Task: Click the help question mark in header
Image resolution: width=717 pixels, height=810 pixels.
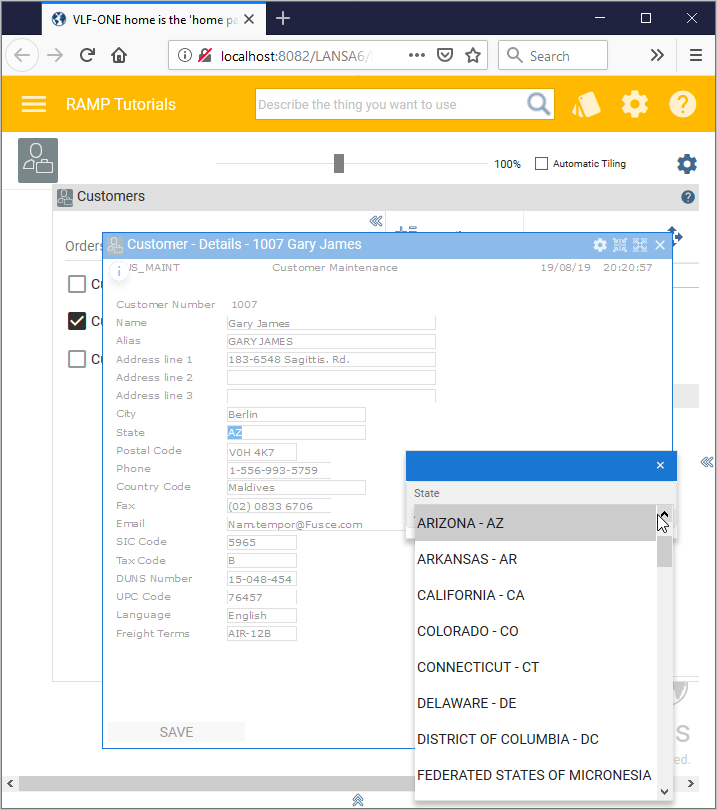Action: coord(682,104)
